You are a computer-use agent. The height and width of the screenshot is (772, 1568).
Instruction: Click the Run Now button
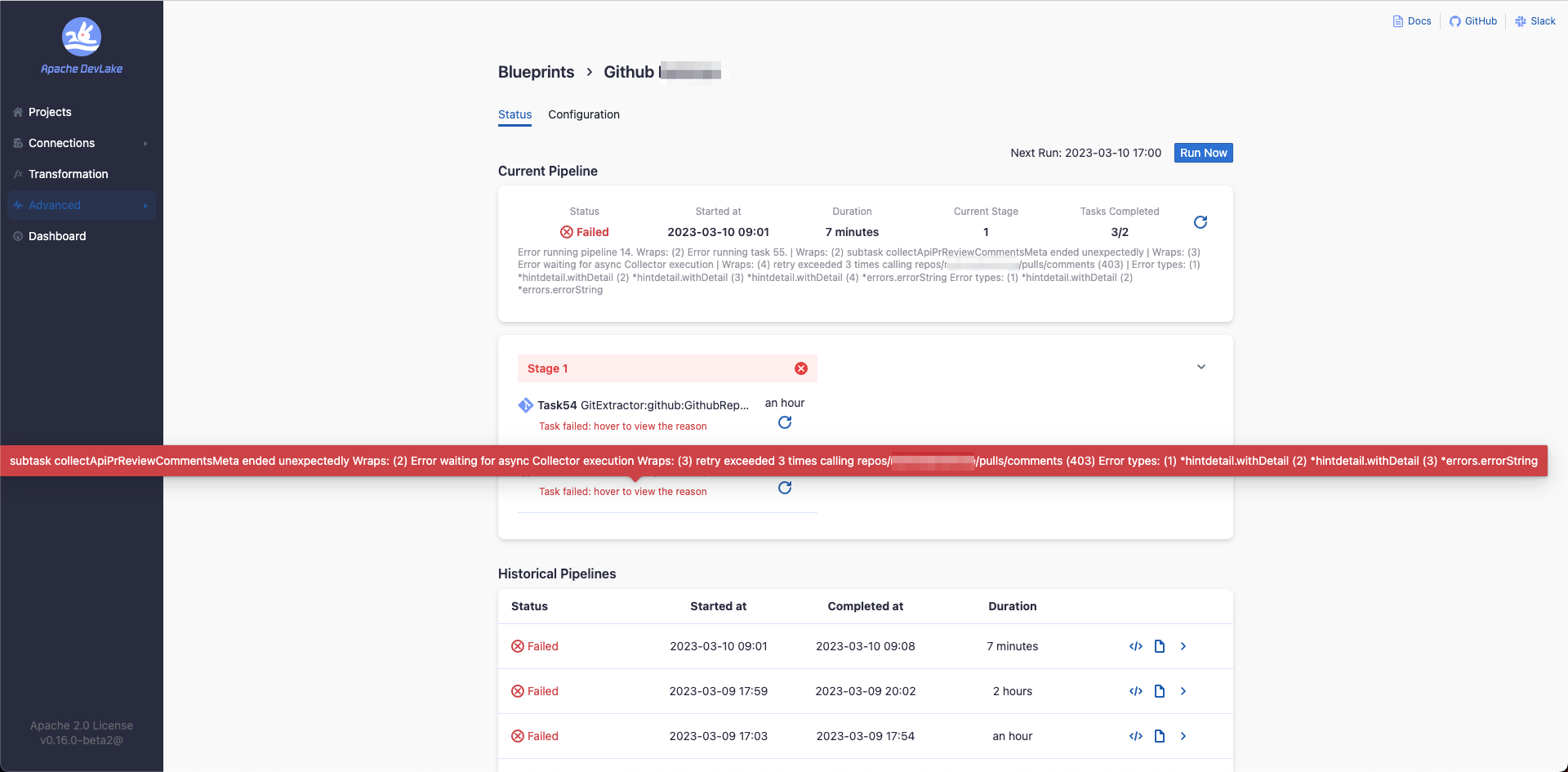(1203, 153)
